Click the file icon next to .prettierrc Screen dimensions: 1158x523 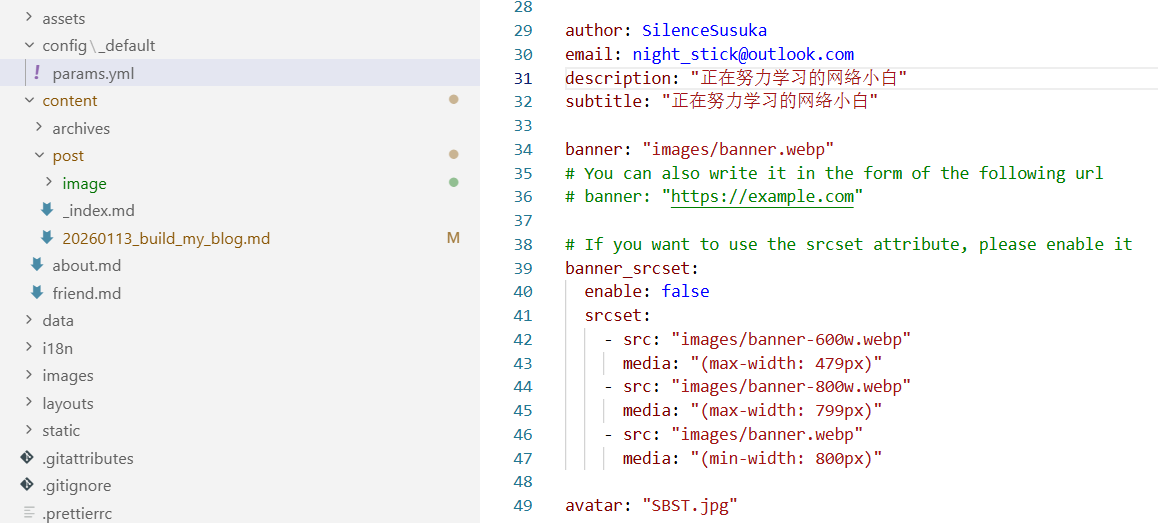point(28,513)
